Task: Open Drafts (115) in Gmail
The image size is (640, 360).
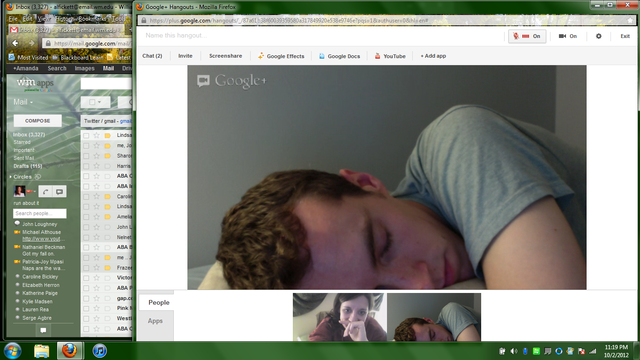Action: coord(28,166)
